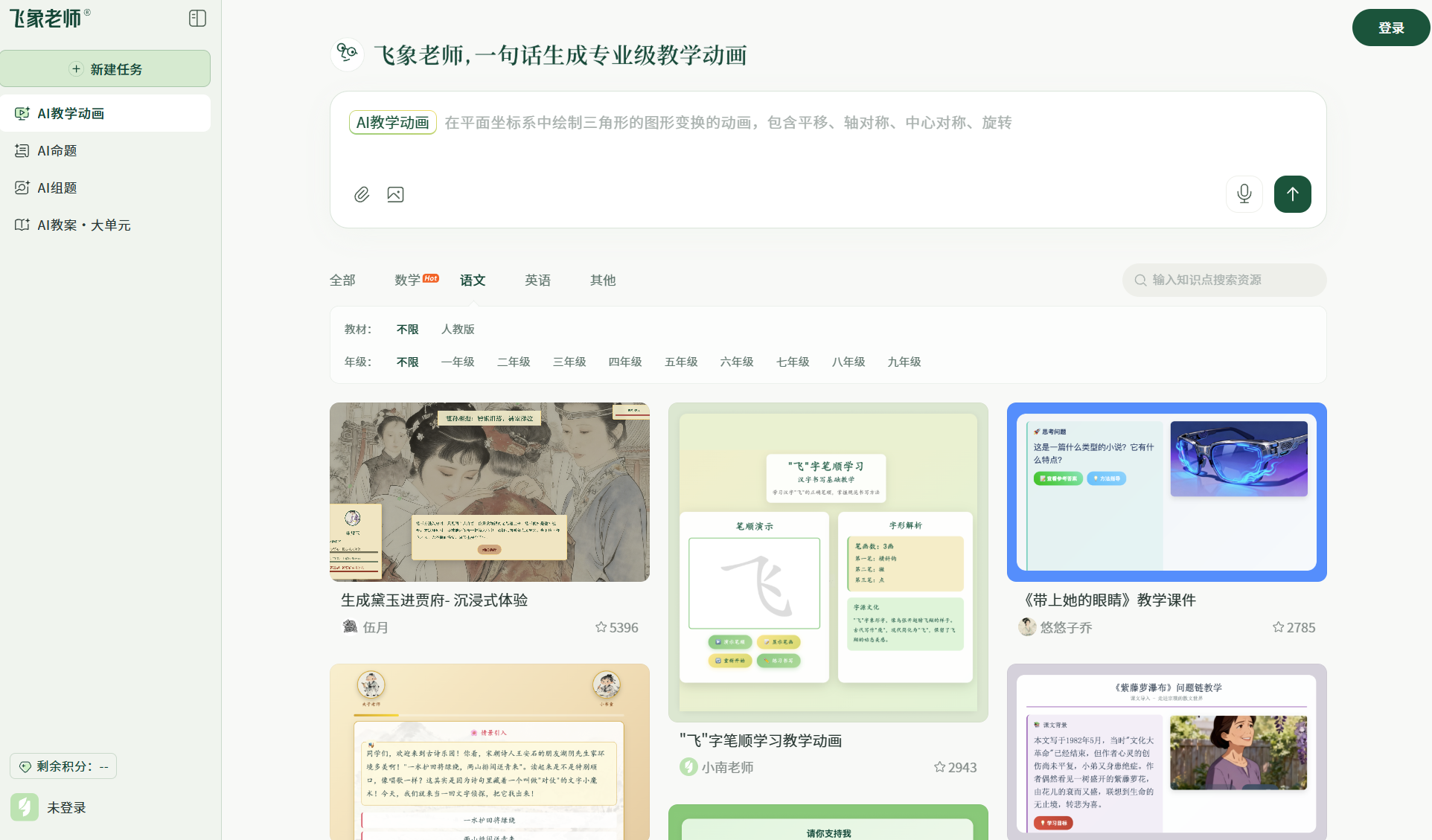Activate voice input with the microphone icon
Image resolution: width=1432 pixels, height=840 pixels.
(1244, 194)
